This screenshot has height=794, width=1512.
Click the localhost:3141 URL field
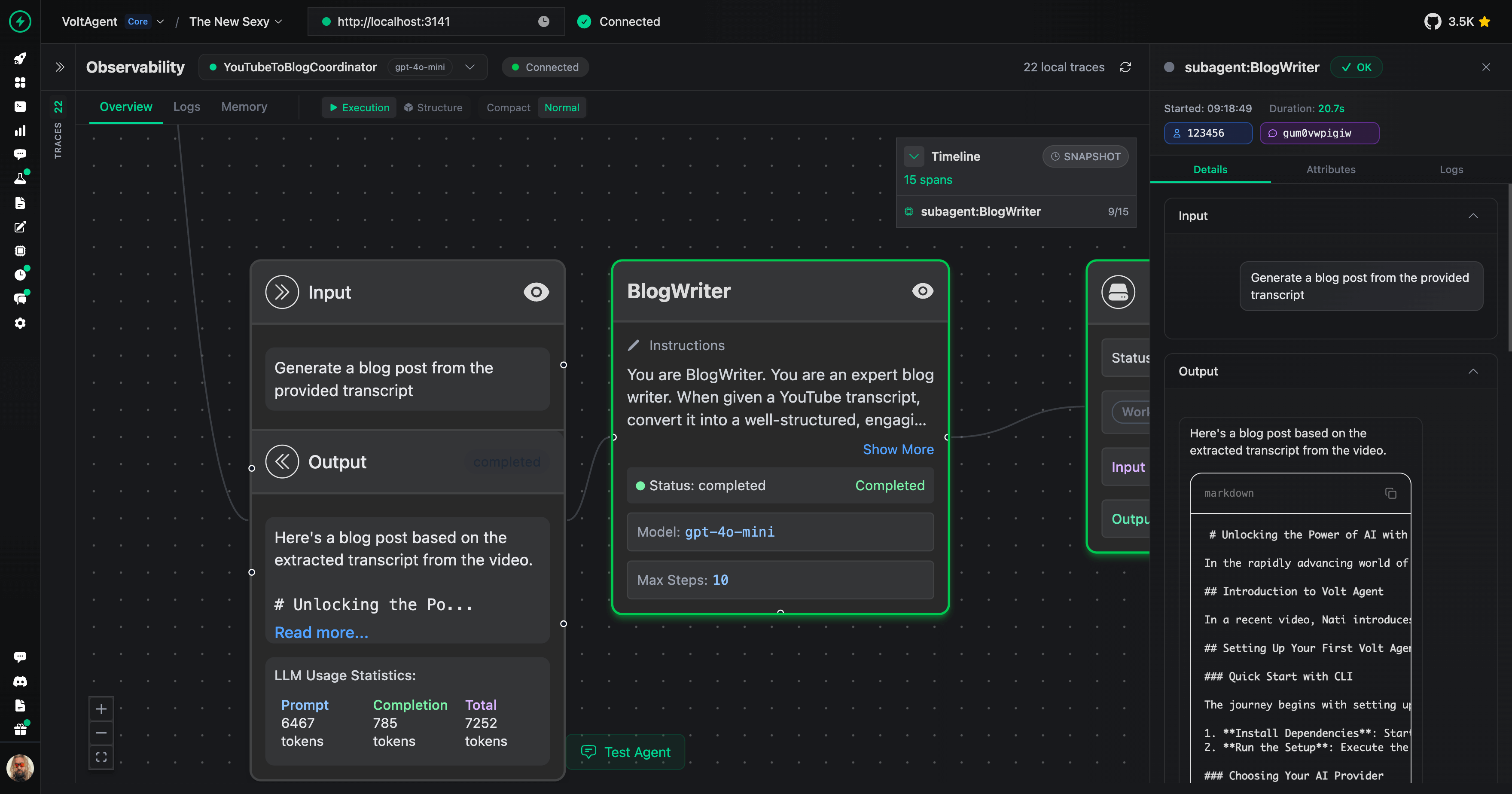[393, 22]
